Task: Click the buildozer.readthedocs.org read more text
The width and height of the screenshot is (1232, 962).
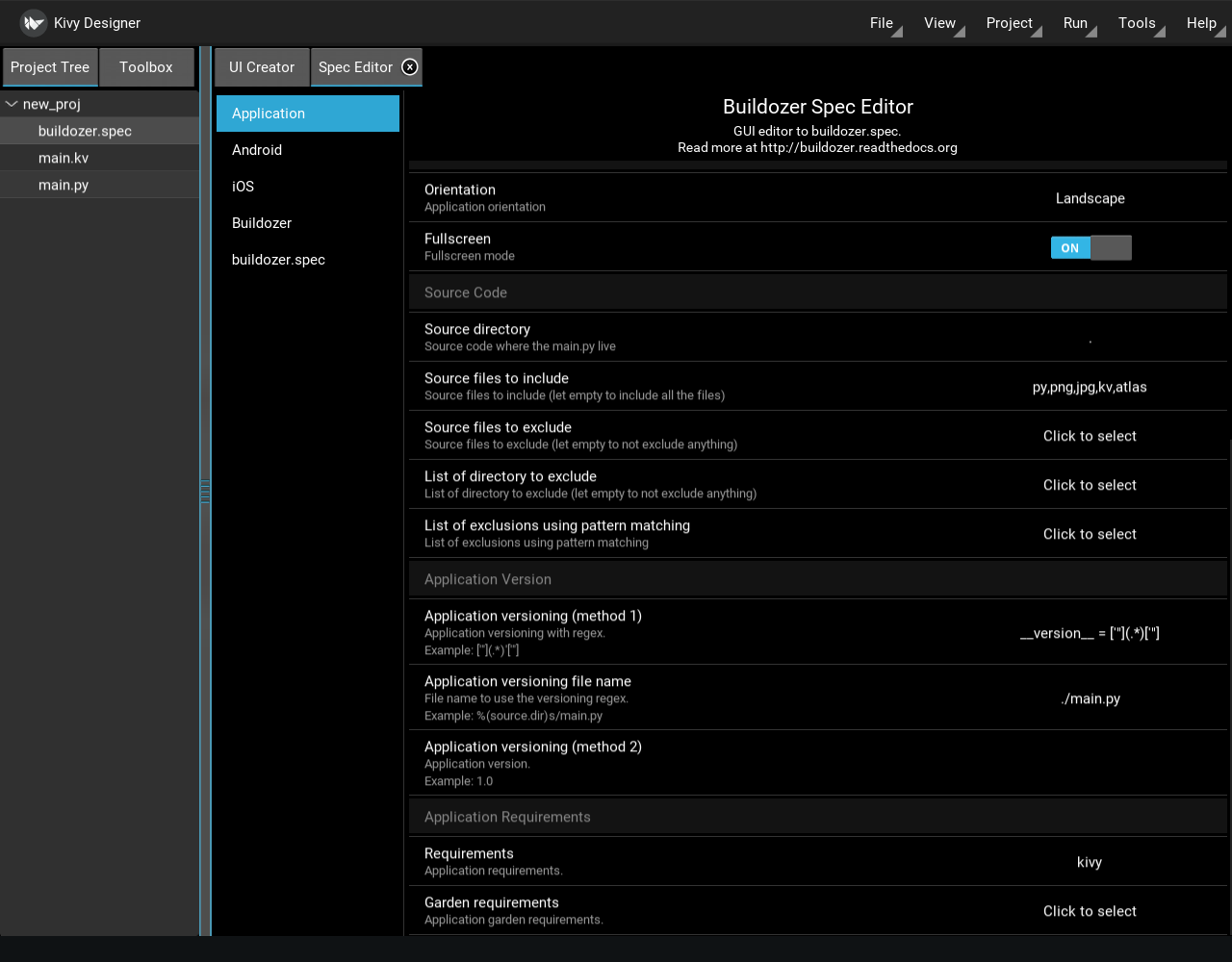Action: point(817,148)
